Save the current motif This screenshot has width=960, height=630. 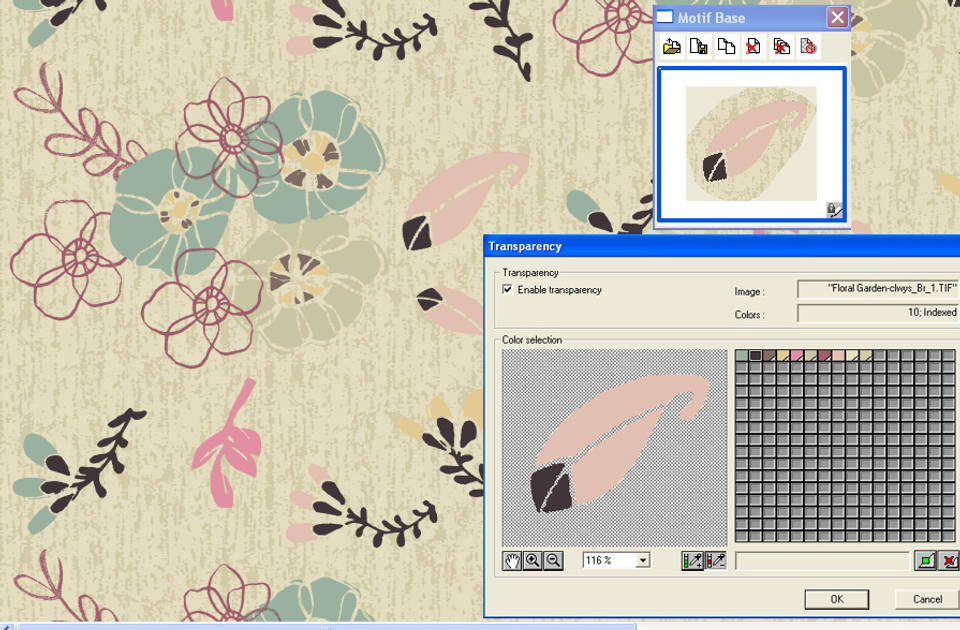click(700, 46)
